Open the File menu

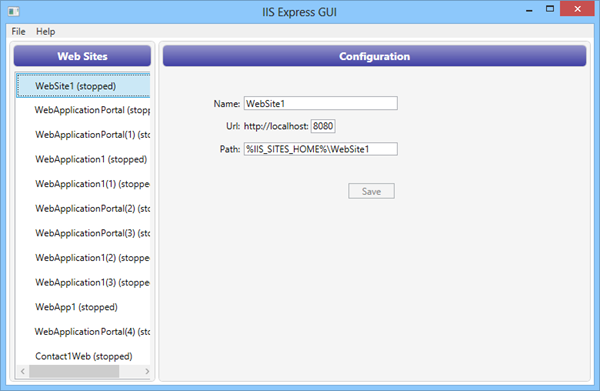pyautogui.click(x=18, y=31)
